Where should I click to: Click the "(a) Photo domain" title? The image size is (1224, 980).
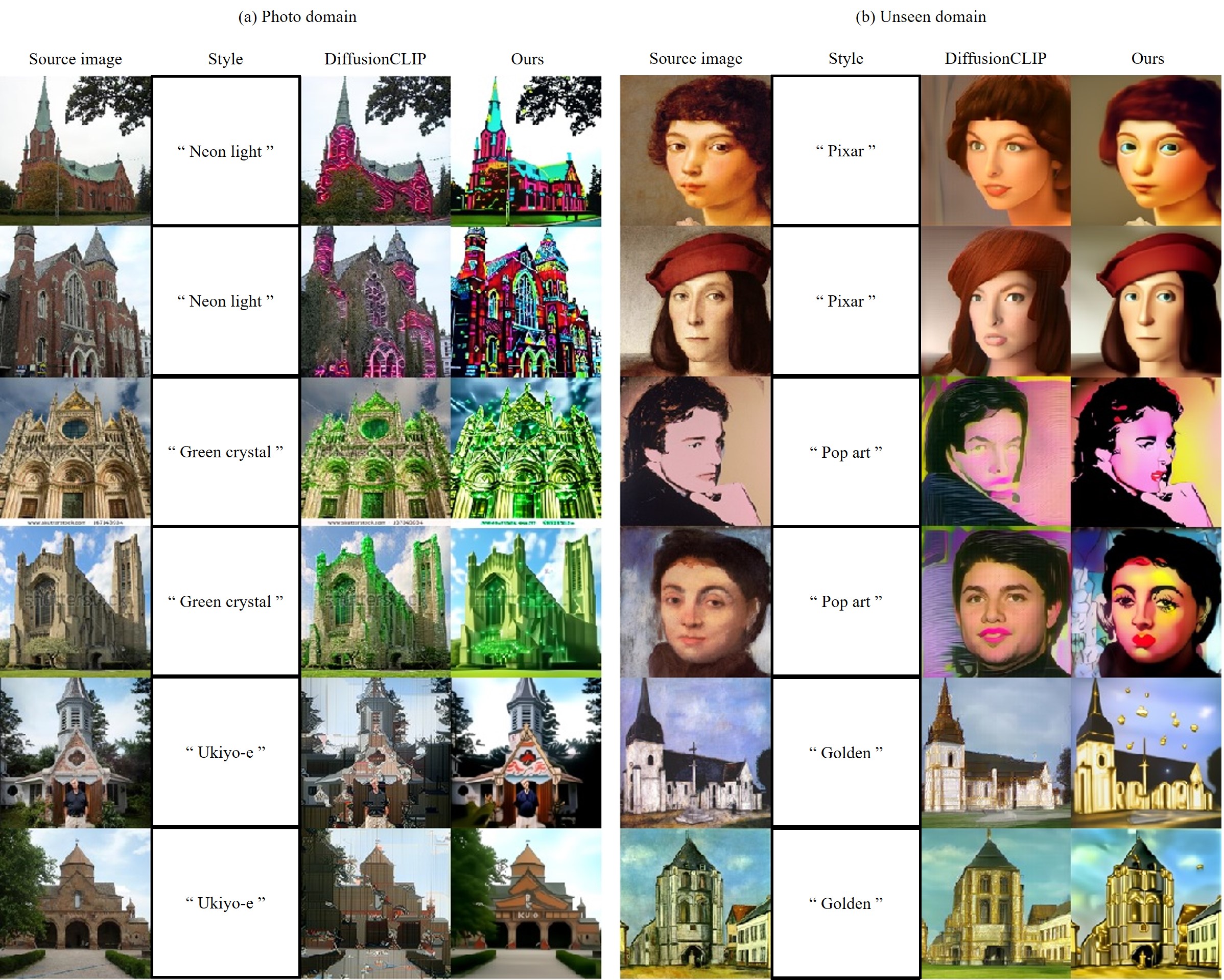297,17
